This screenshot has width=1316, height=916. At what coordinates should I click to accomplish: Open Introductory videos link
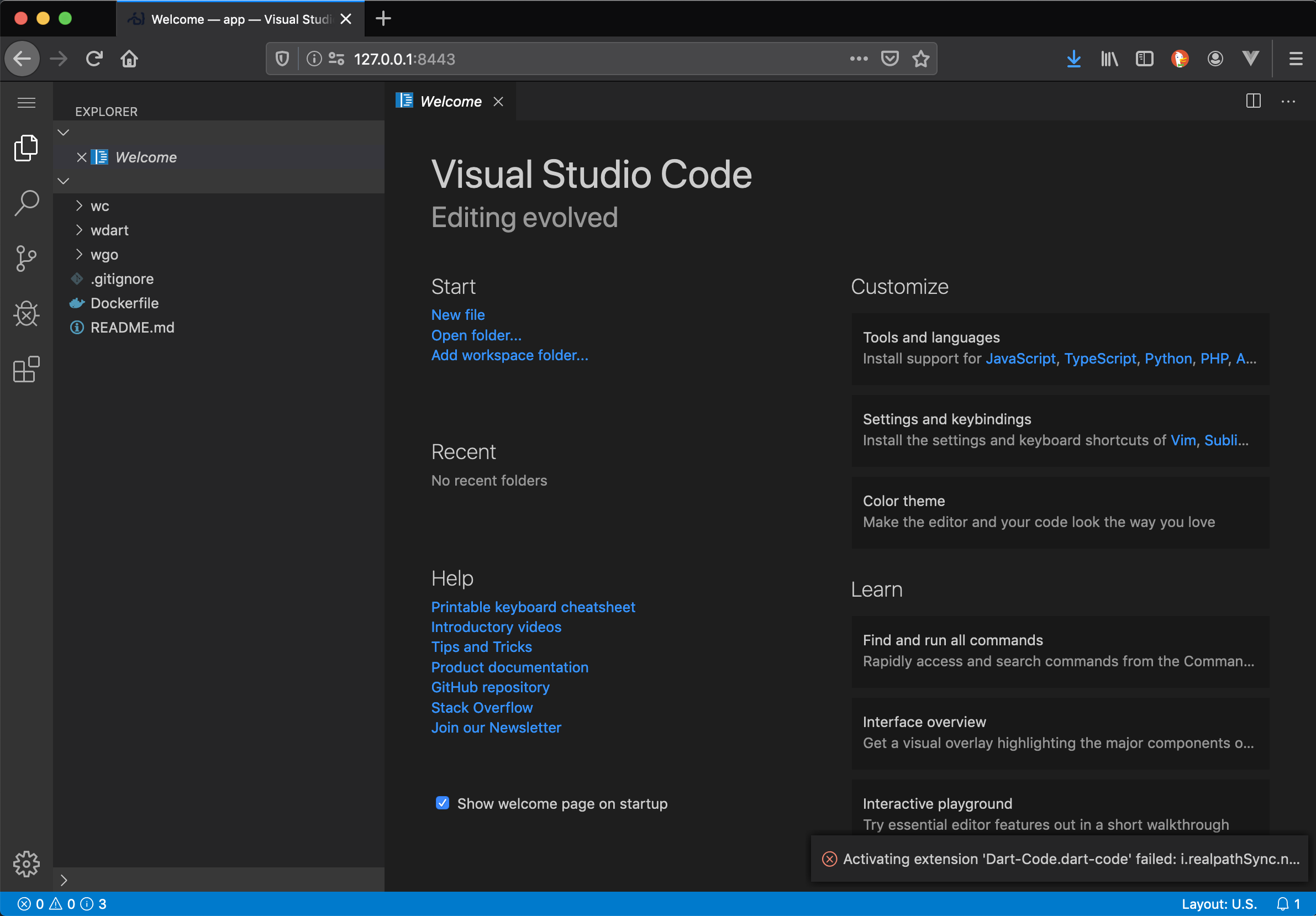[496, 627]
